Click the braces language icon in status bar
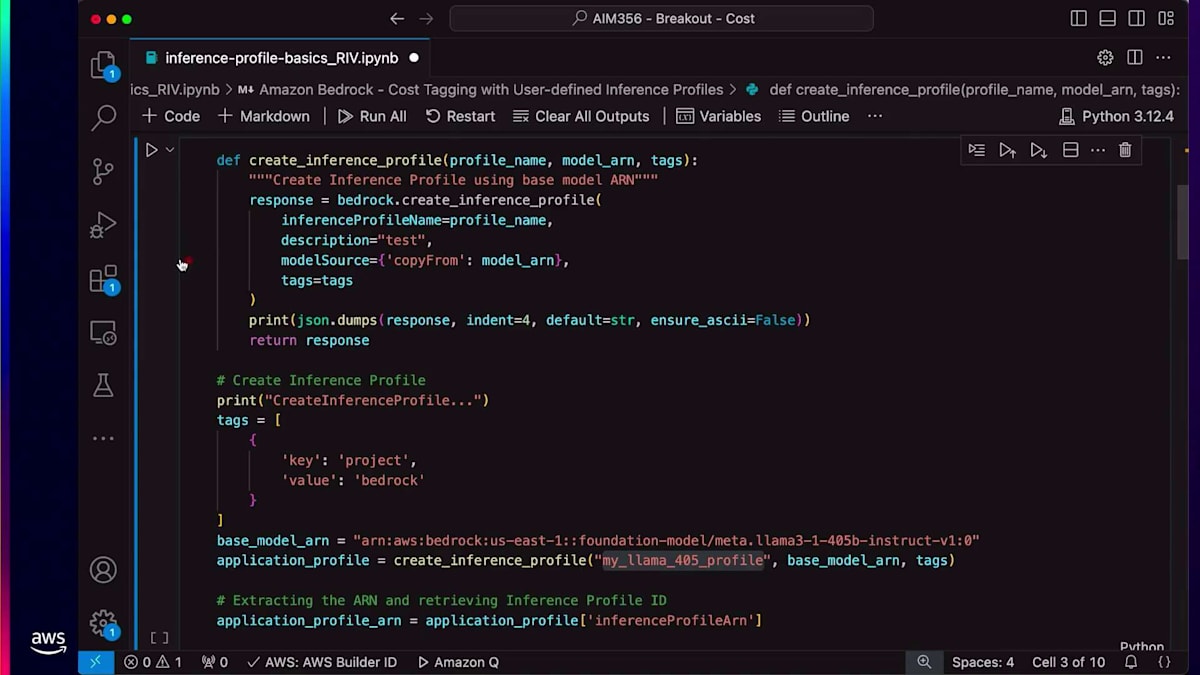This screenshot has width=1200, height=675. [1164, 662]
